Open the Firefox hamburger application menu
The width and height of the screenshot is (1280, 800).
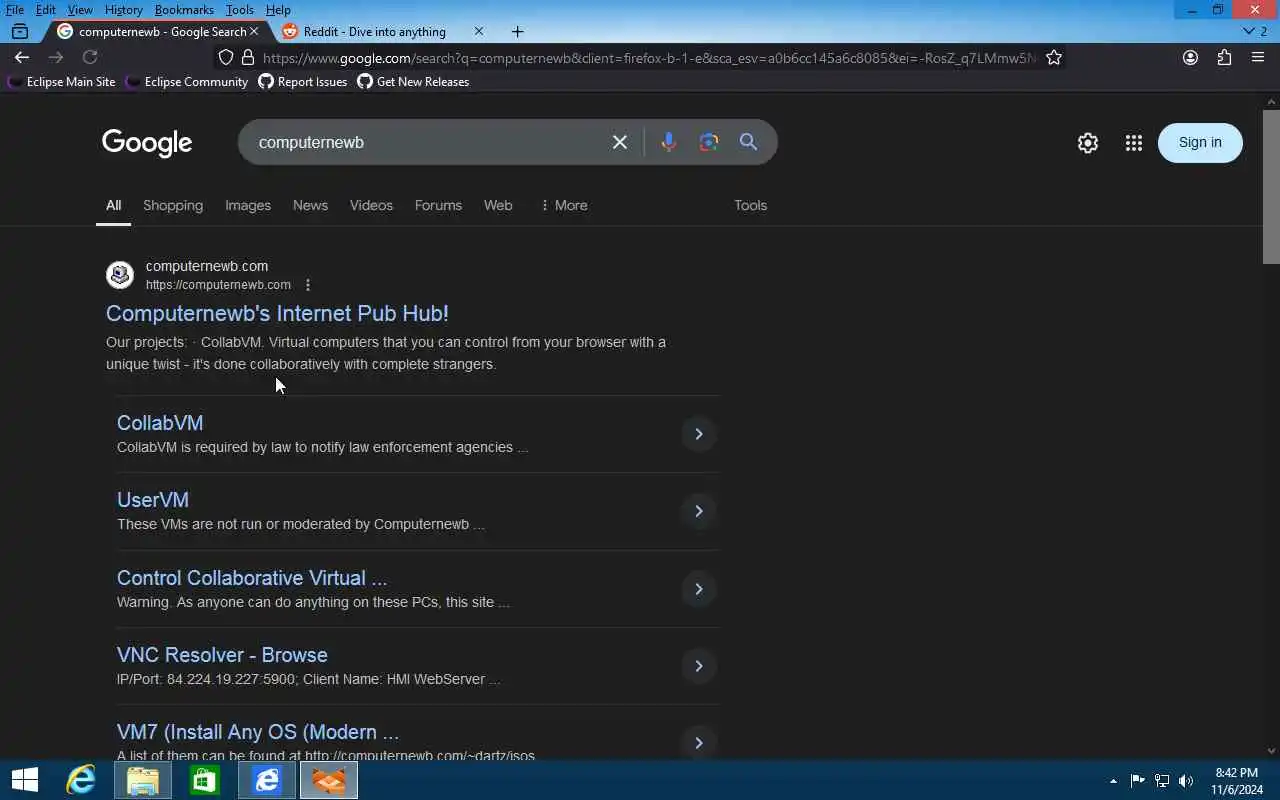(x=1258, y=57)
